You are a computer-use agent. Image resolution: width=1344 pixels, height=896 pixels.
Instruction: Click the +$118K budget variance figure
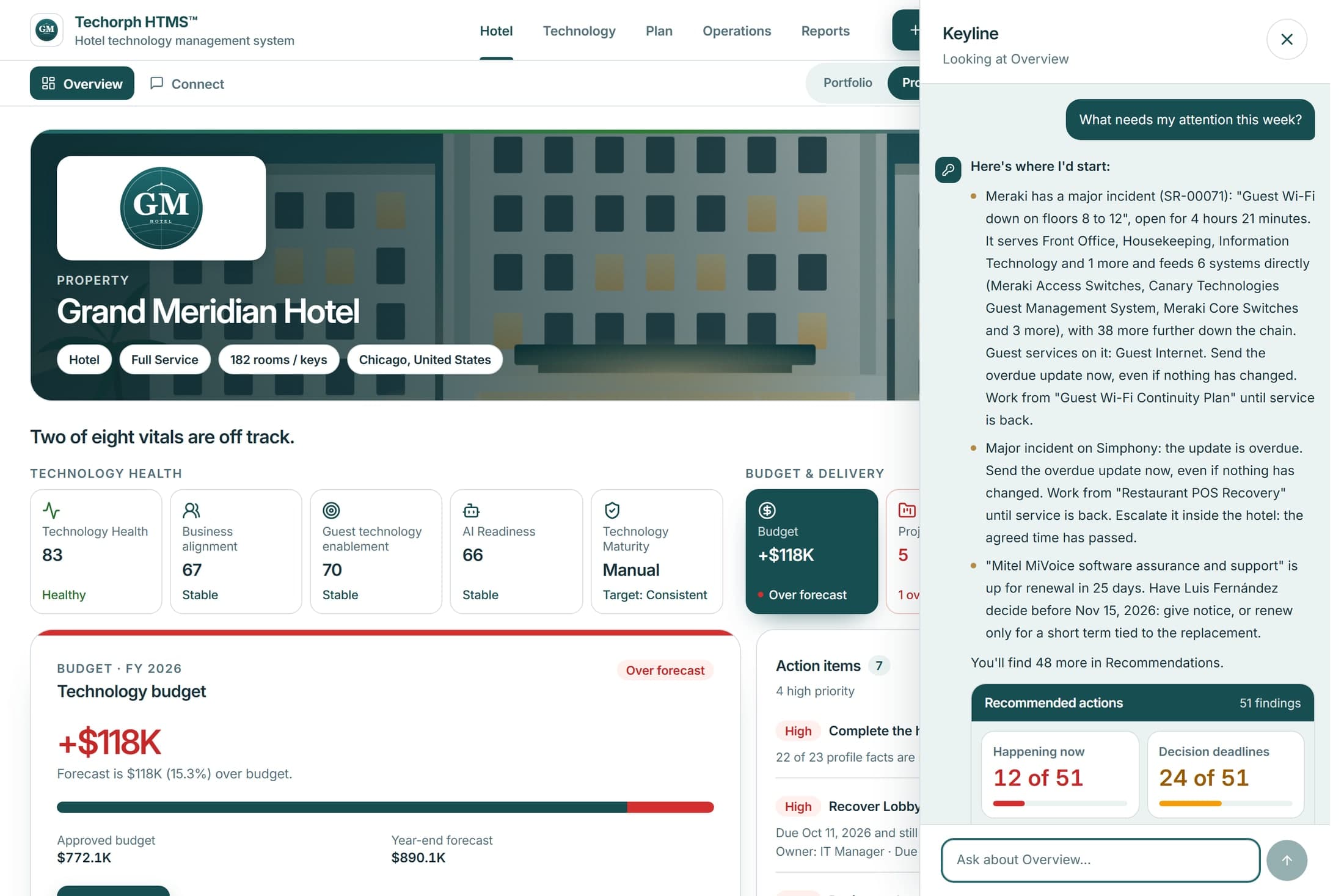pyautogui.click(x=109, y=742)
